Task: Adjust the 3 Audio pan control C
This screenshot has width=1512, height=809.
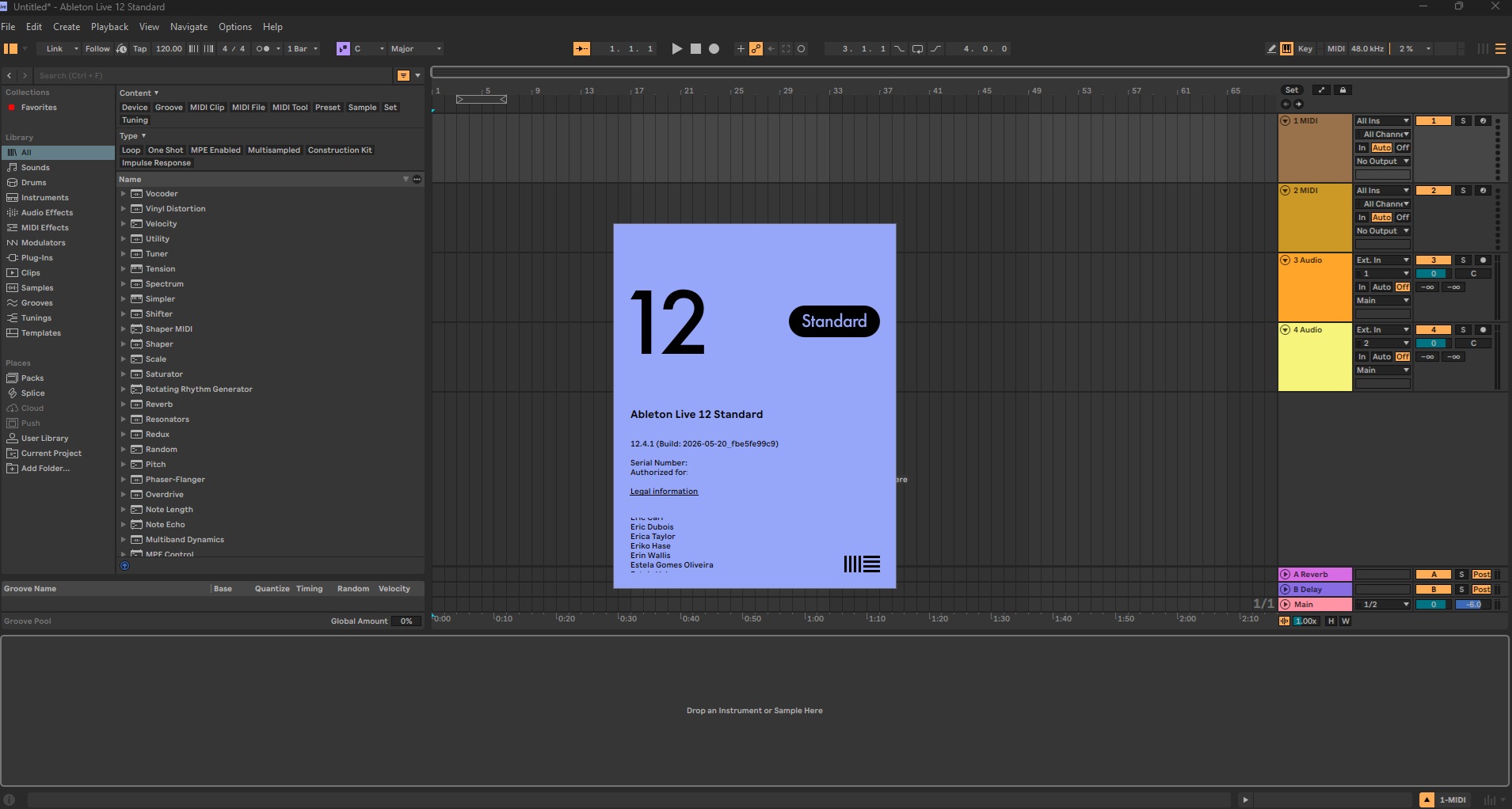Action: coord(1473,274)
